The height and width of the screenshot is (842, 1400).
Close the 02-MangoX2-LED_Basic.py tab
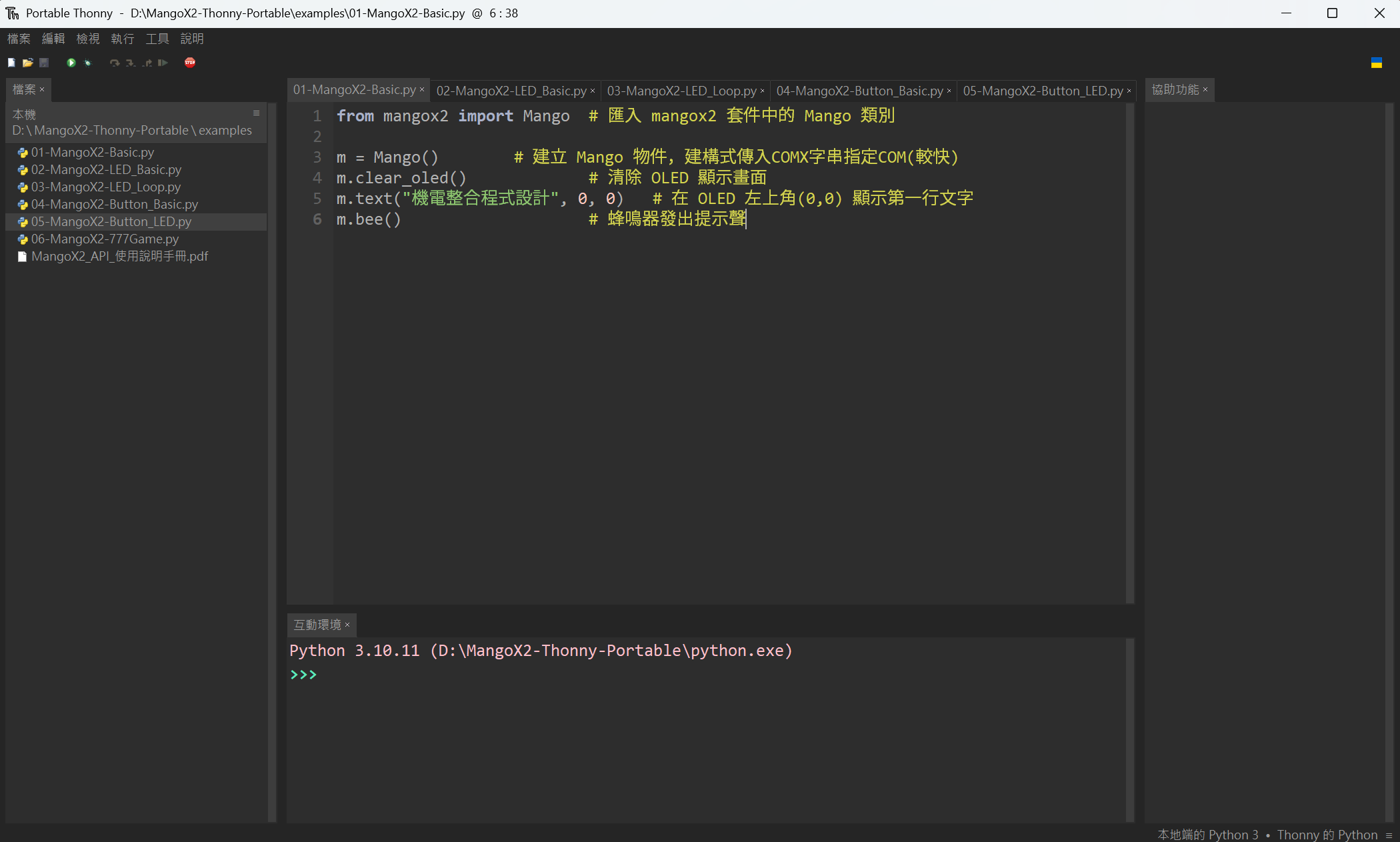pyautogui.click(x=593, y=91)
